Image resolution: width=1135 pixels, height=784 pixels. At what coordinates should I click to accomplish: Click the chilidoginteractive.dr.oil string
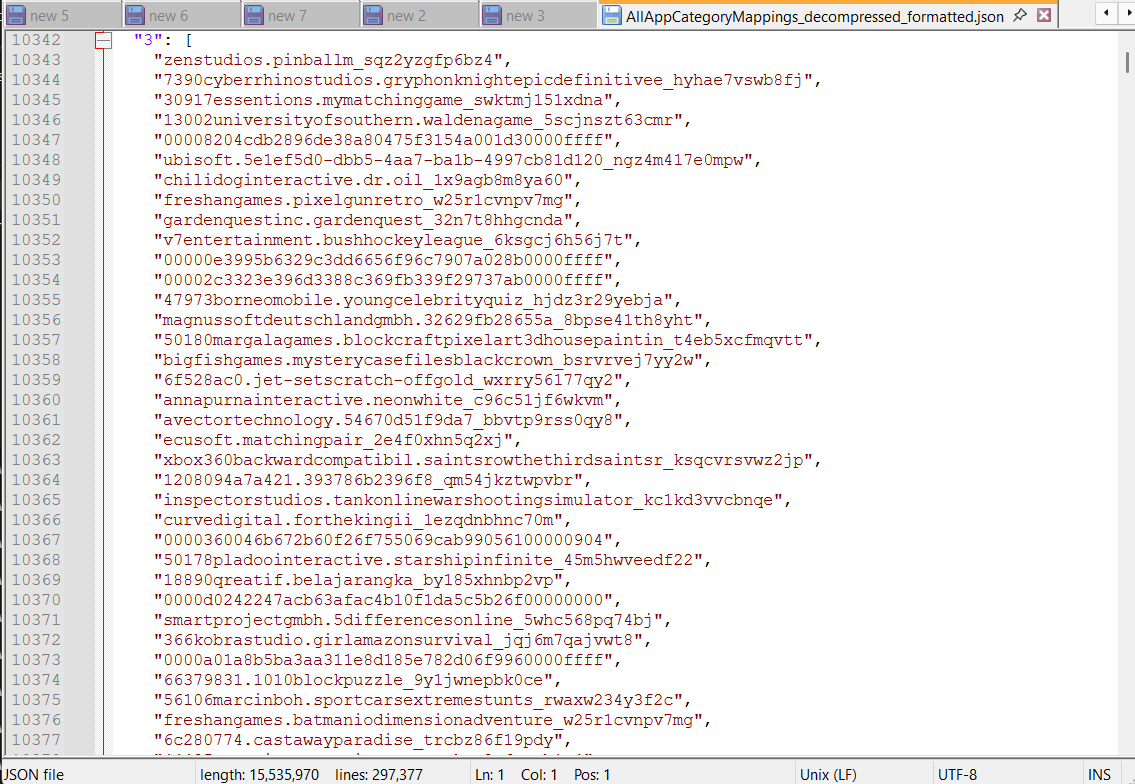(363, 180)
